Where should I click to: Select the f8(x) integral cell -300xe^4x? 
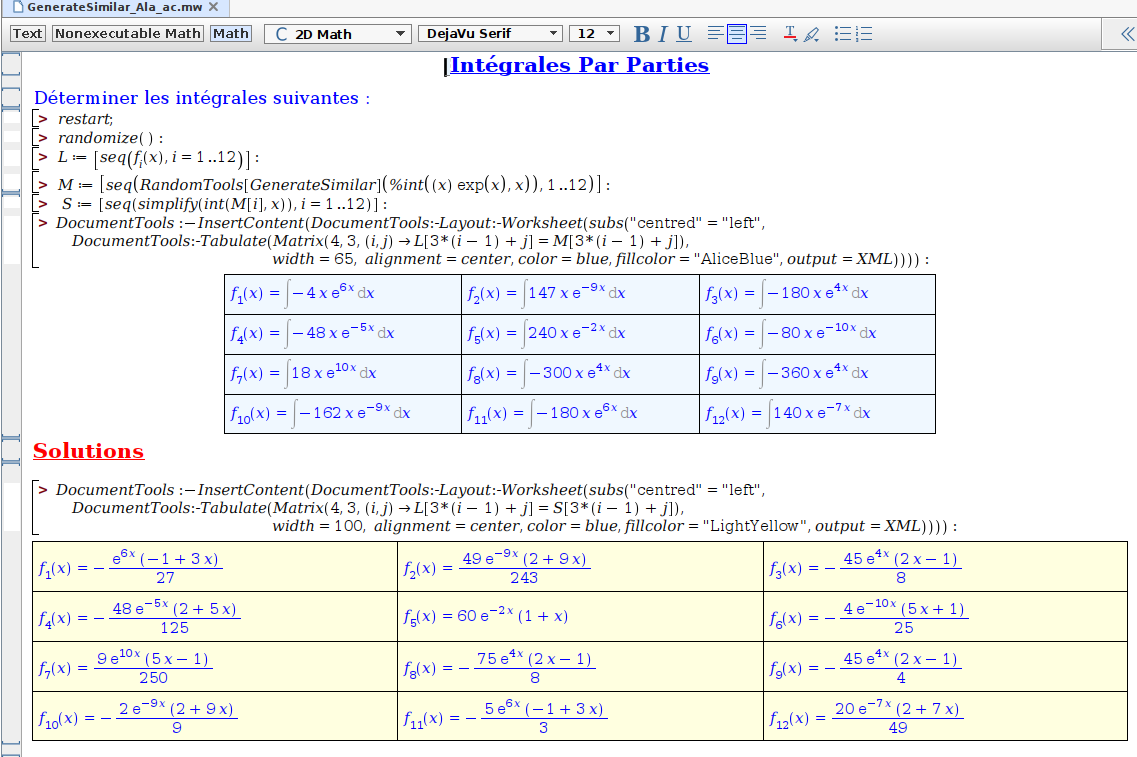[580, 373]
